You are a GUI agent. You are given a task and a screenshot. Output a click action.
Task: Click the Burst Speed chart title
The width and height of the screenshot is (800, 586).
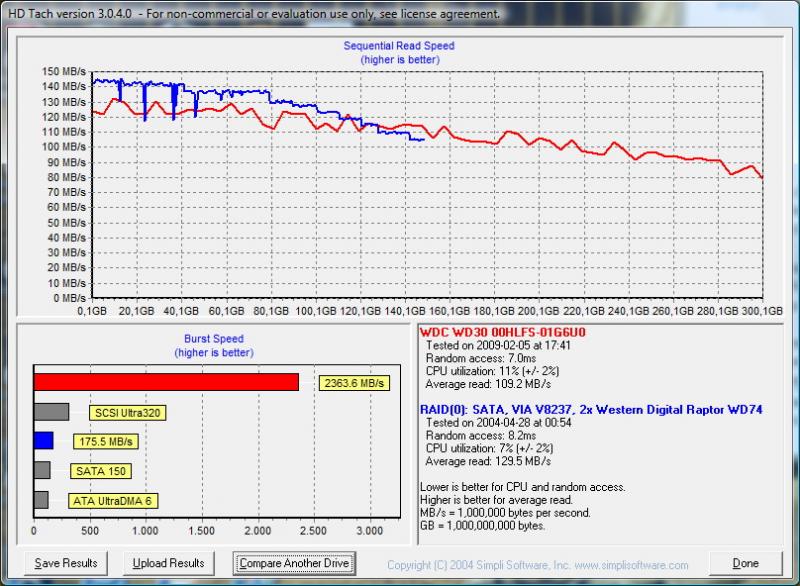click(214, 339)
